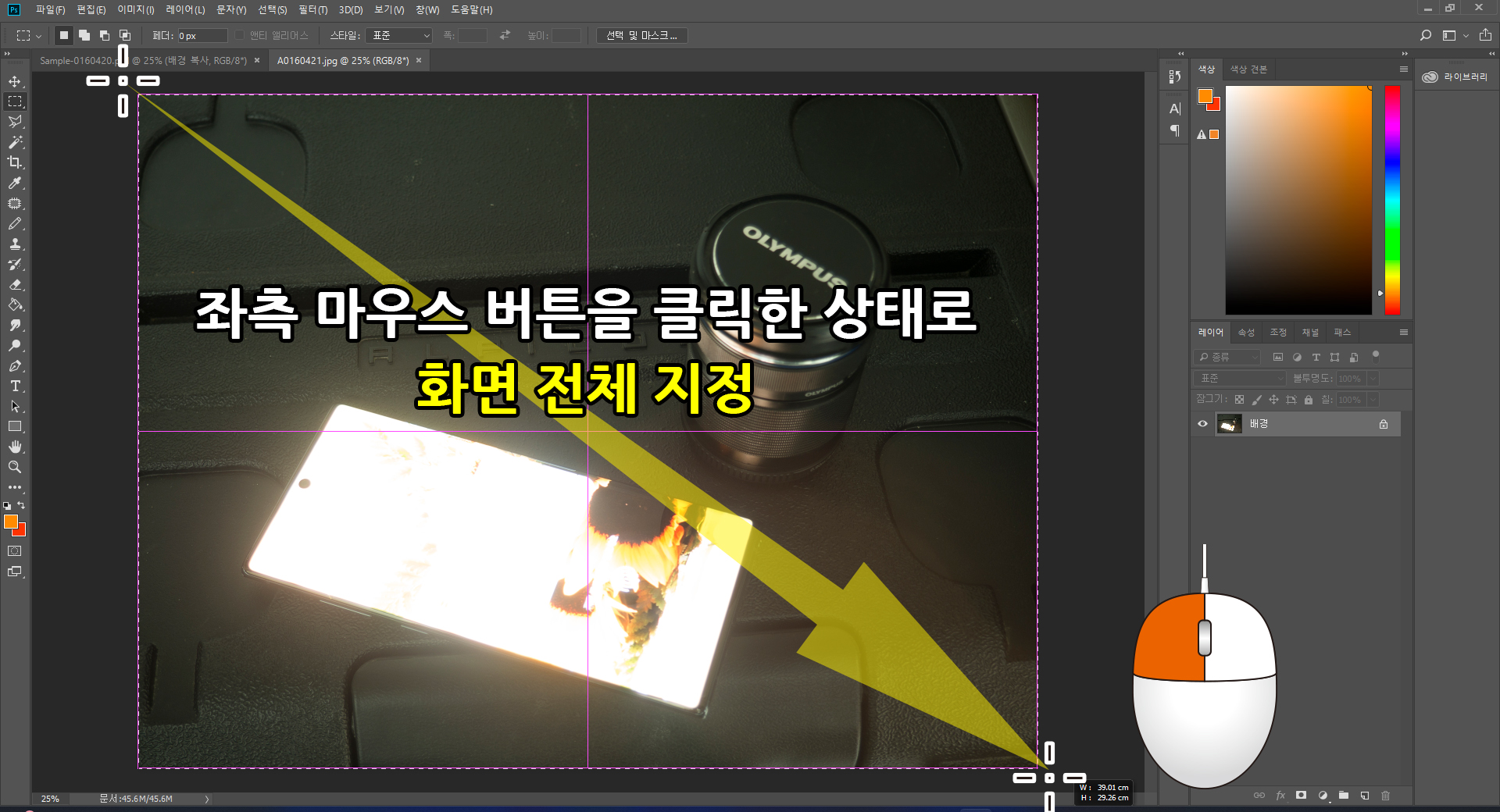Screen dimensions: 1500x812
Task: Open the paragraph panel icon
Action: coord(1174,131)
